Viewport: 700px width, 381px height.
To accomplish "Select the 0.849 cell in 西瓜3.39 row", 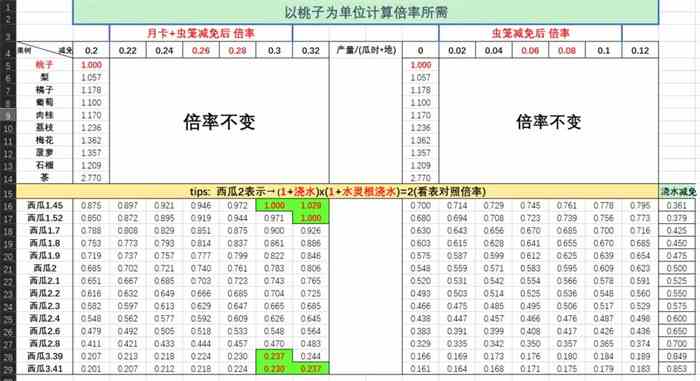I will pyautogui.click(x=677, y=356).
